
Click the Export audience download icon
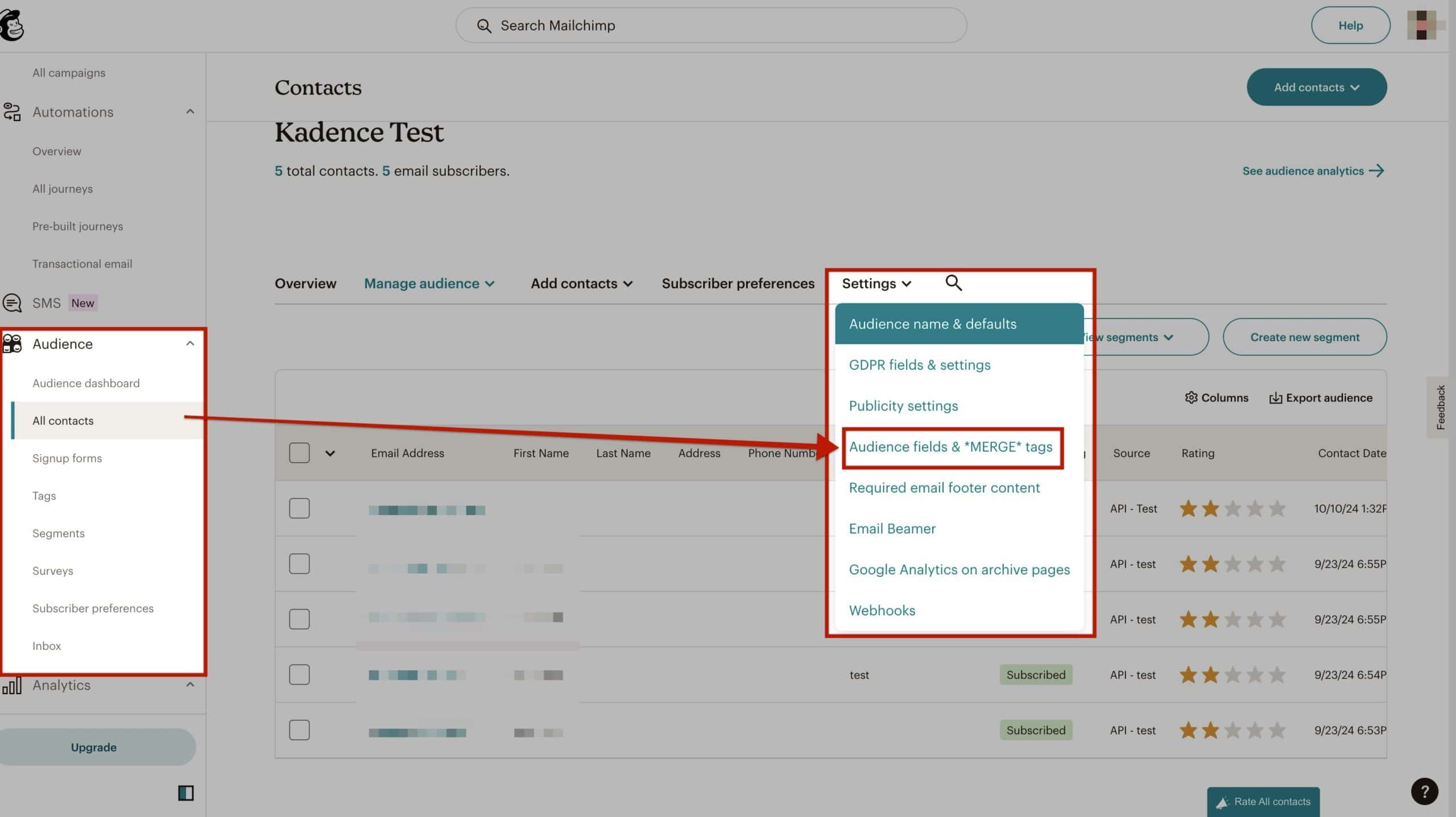1275,397
